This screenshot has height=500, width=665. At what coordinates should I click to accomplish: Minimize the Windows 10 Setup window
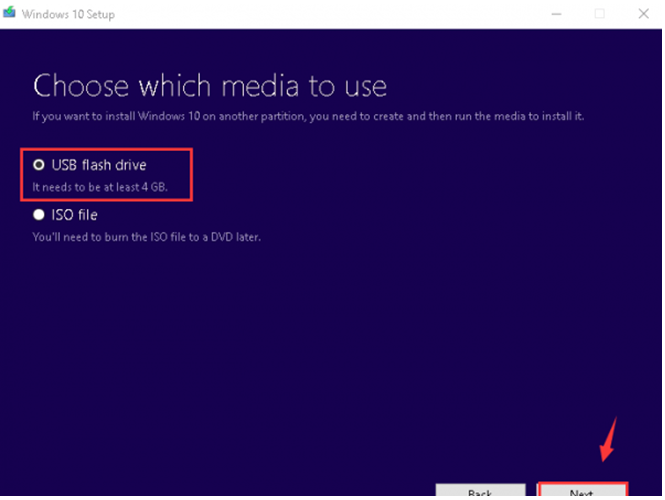(556, 14)
